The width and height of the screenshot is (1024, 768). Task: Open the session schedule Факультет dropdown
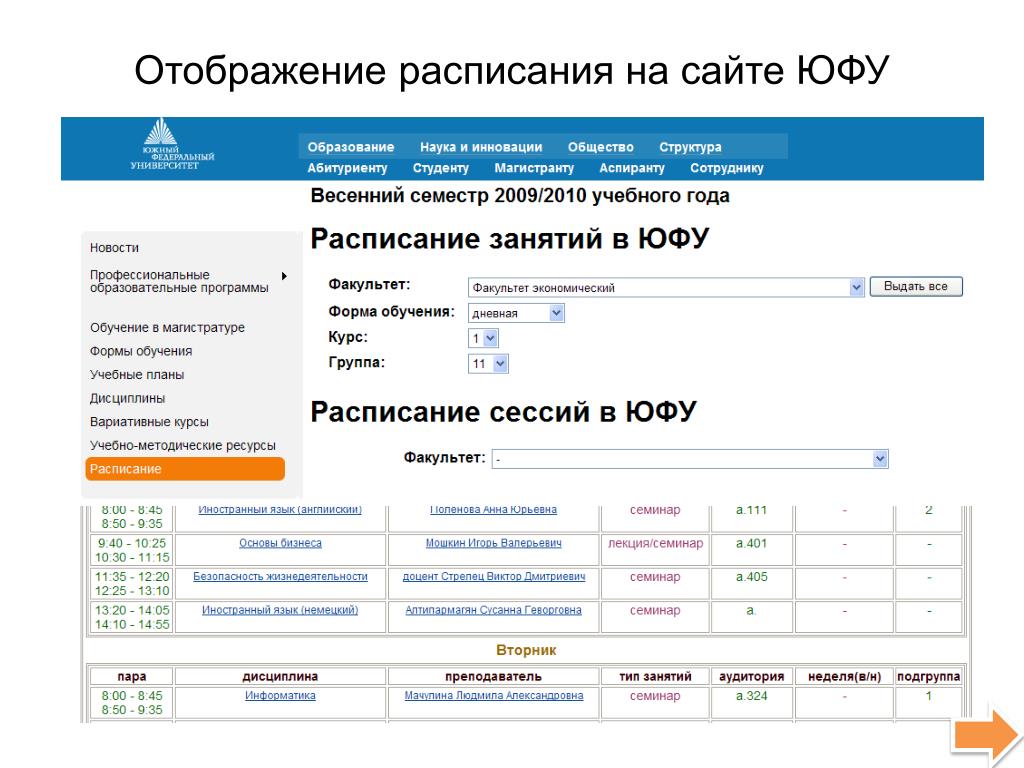[x=690, y=459]
